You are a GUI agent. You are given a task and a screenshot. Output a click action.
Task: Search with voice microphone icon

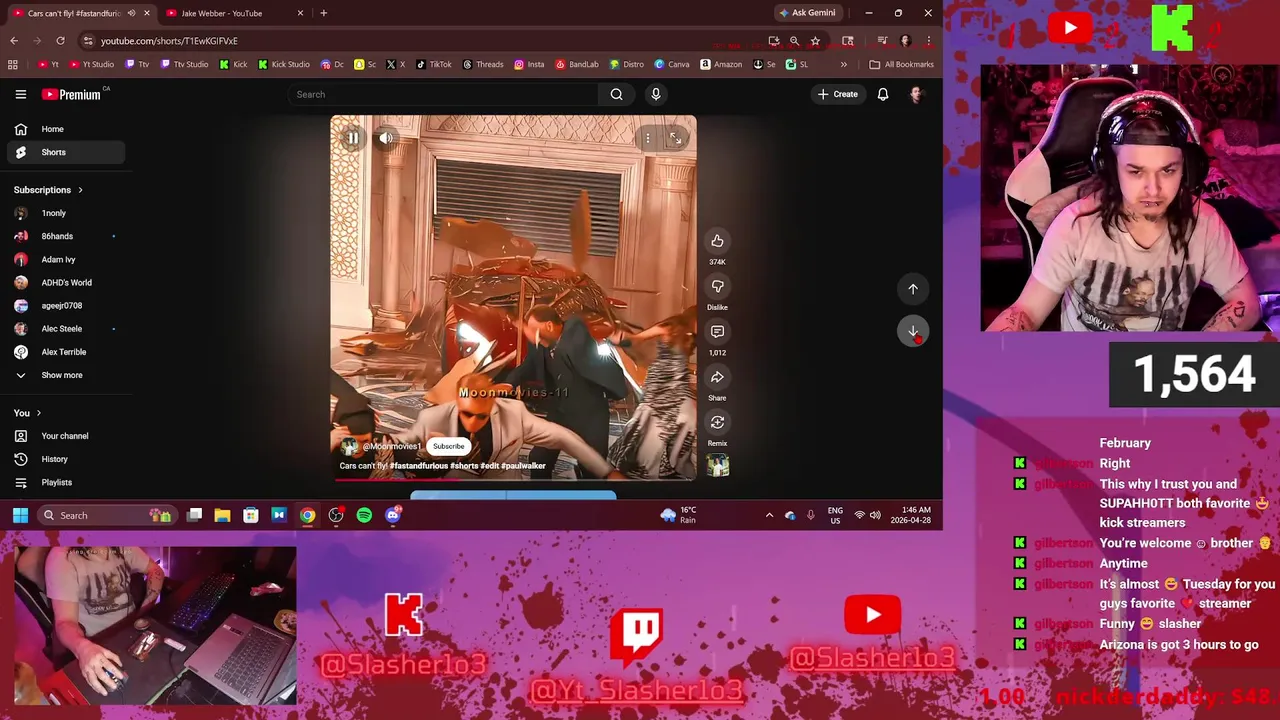tap(656, 94)
